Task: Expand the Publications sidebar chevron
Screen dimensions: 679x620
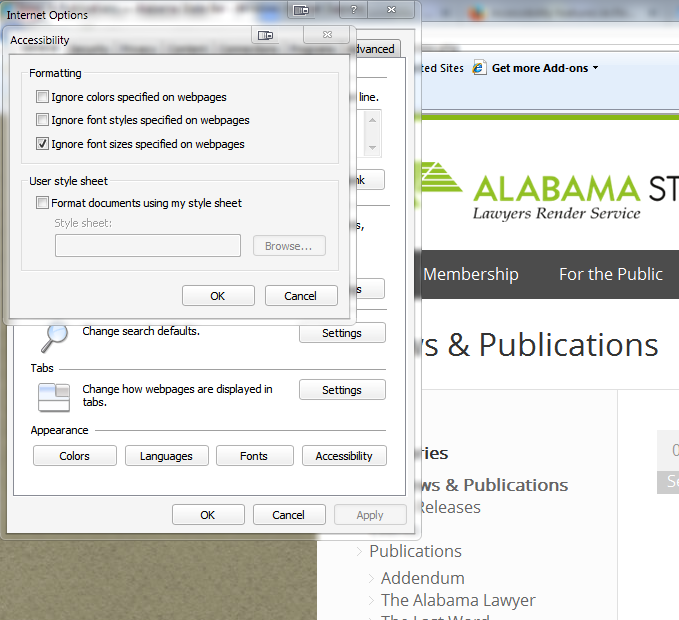Action: [359, 551]
